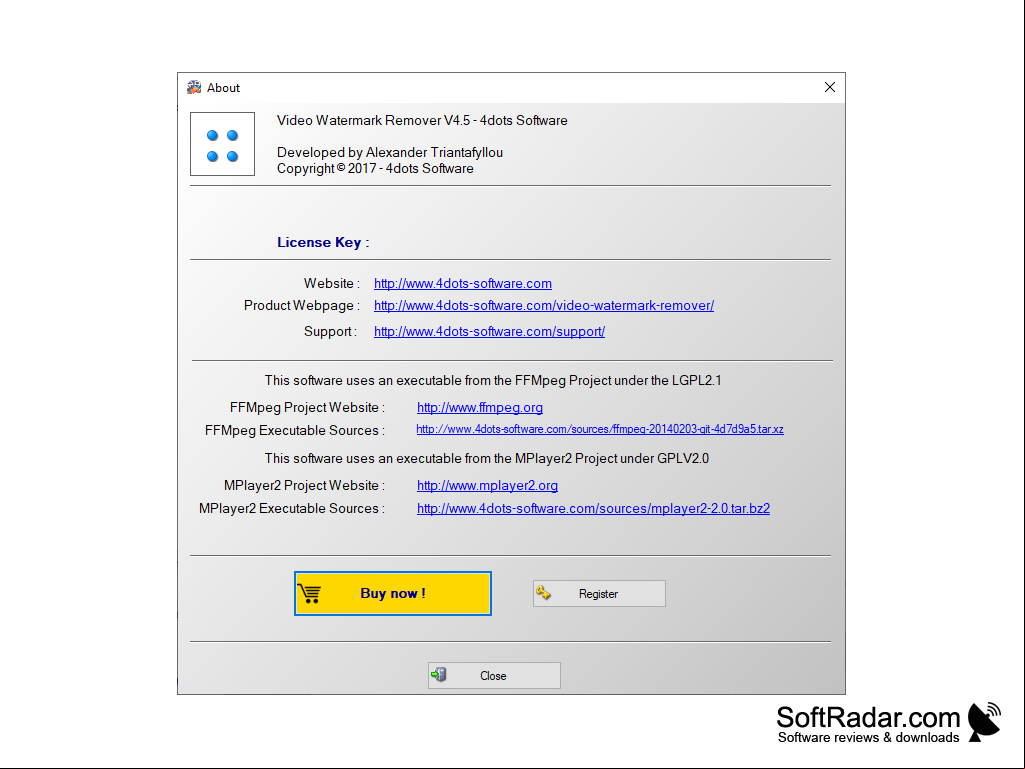Click the exit door icon on Close button
The width and height of the screenshot is (1025, 769).
pyautogui.click(x=439, y=675)
